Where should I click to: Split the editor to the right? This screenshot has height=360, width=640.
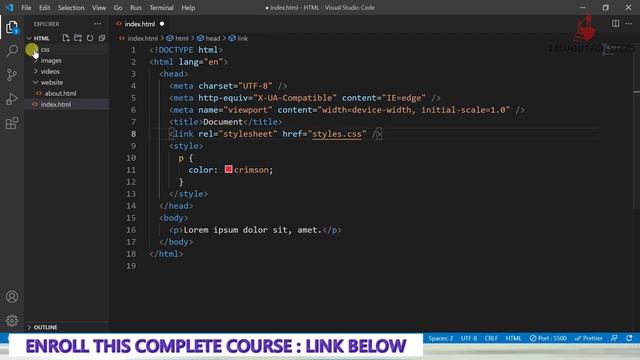(616, 24)
